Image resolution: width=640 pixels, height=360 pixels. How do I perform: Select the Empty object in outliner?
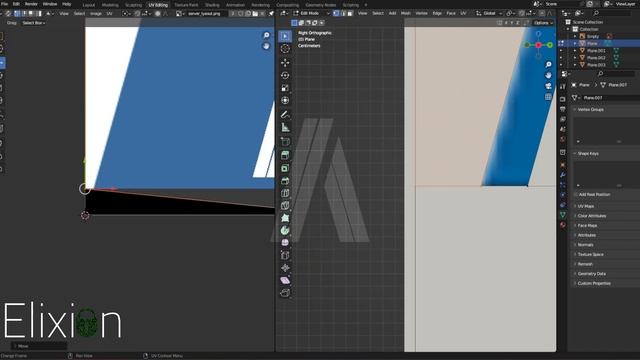click(593, 36)
